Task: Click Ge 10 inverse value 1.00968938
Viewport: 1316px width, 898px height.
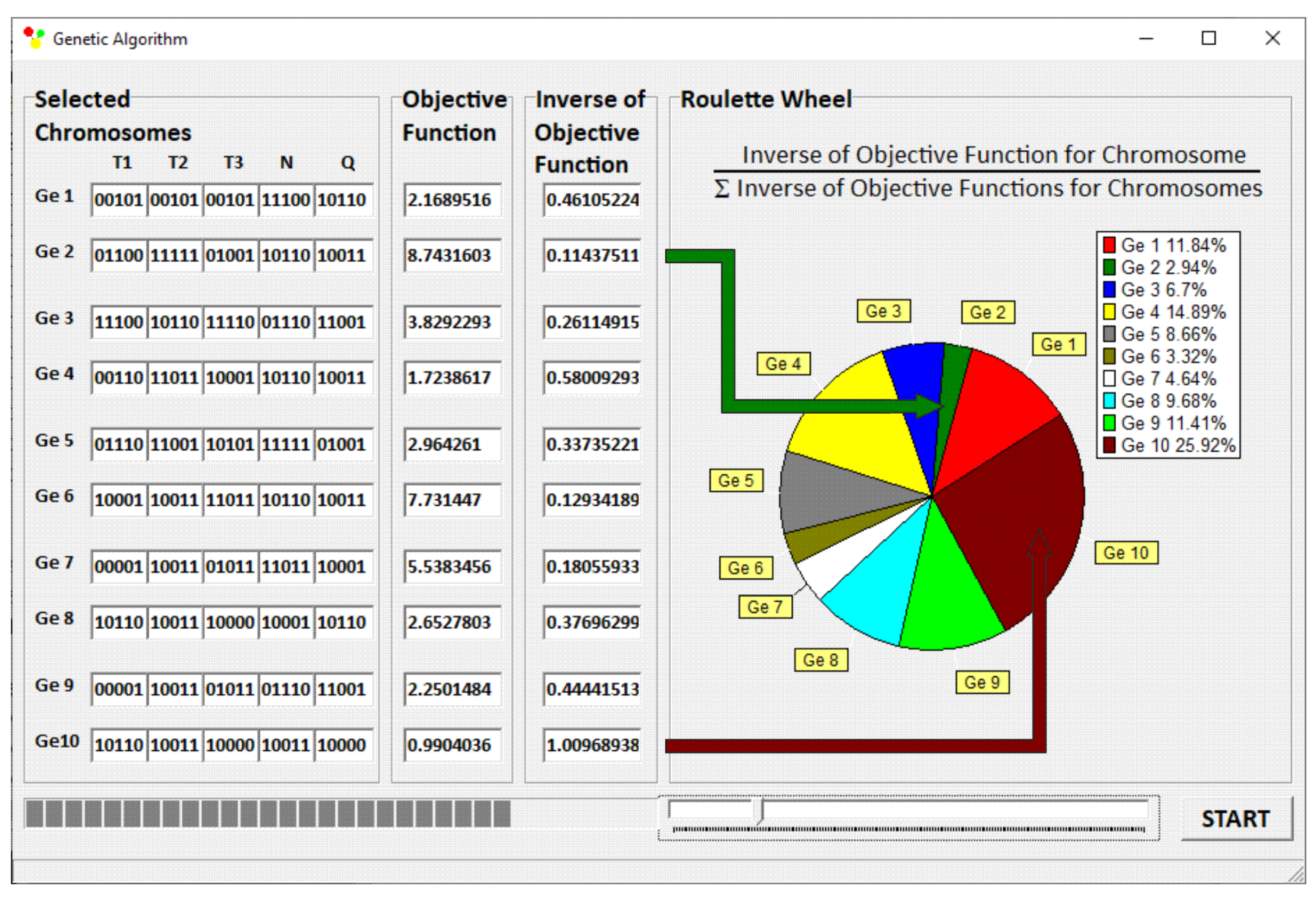Action: pos(592,745)
